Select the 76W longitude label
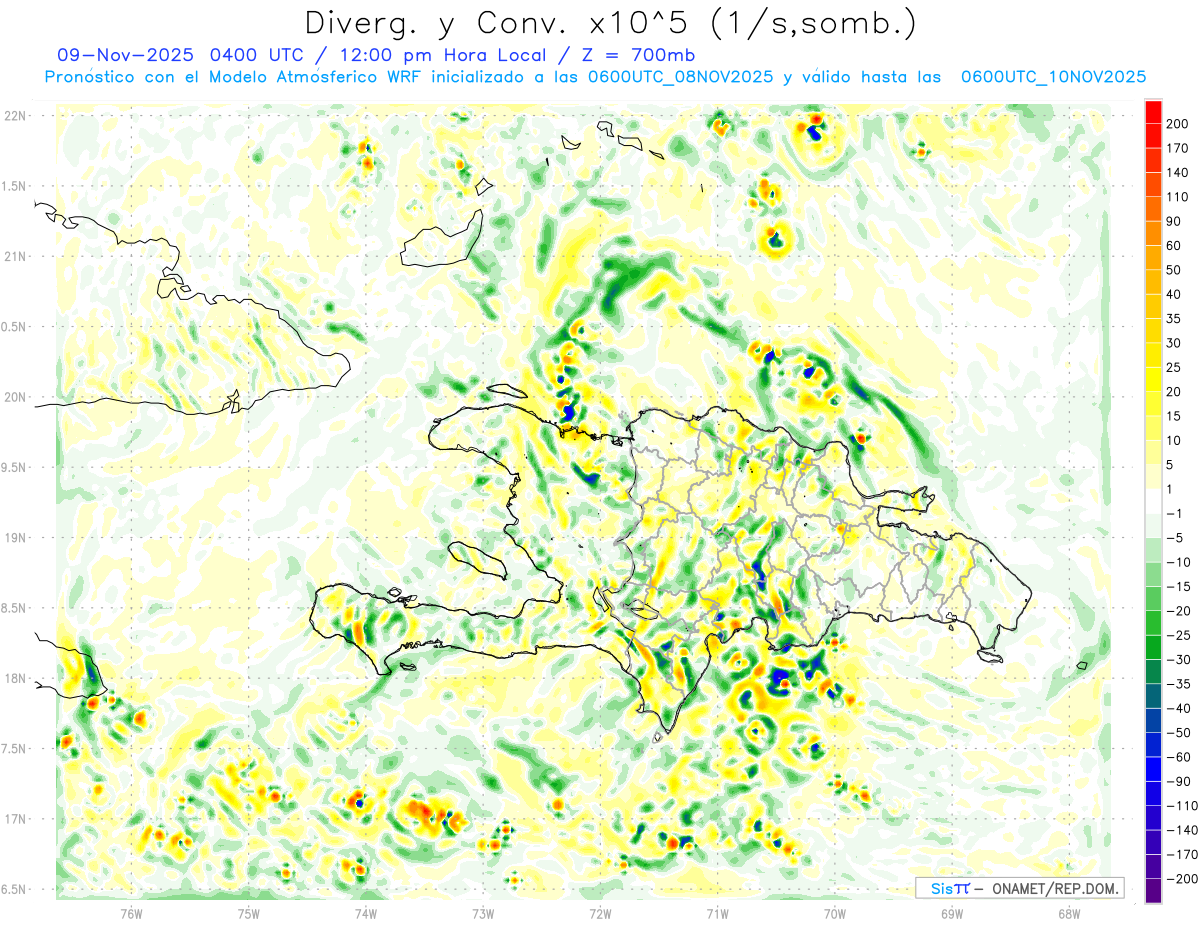The height and width of the screenshot is (927, 1200). point(131,913)
